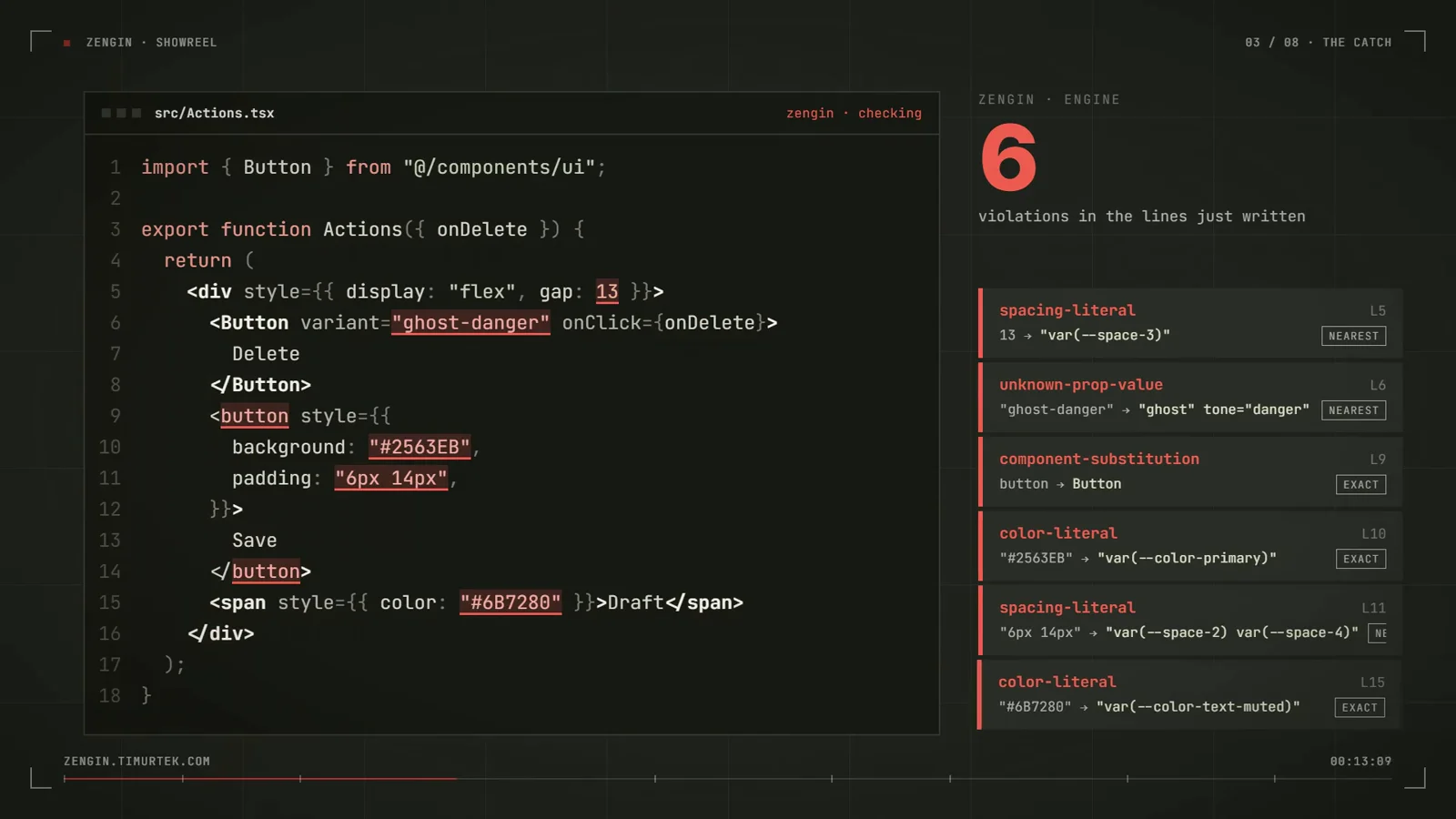The image size is (1456, 819).
Task: Select the spacing-literal L11 violation card
Action: tap(1190, 621)
